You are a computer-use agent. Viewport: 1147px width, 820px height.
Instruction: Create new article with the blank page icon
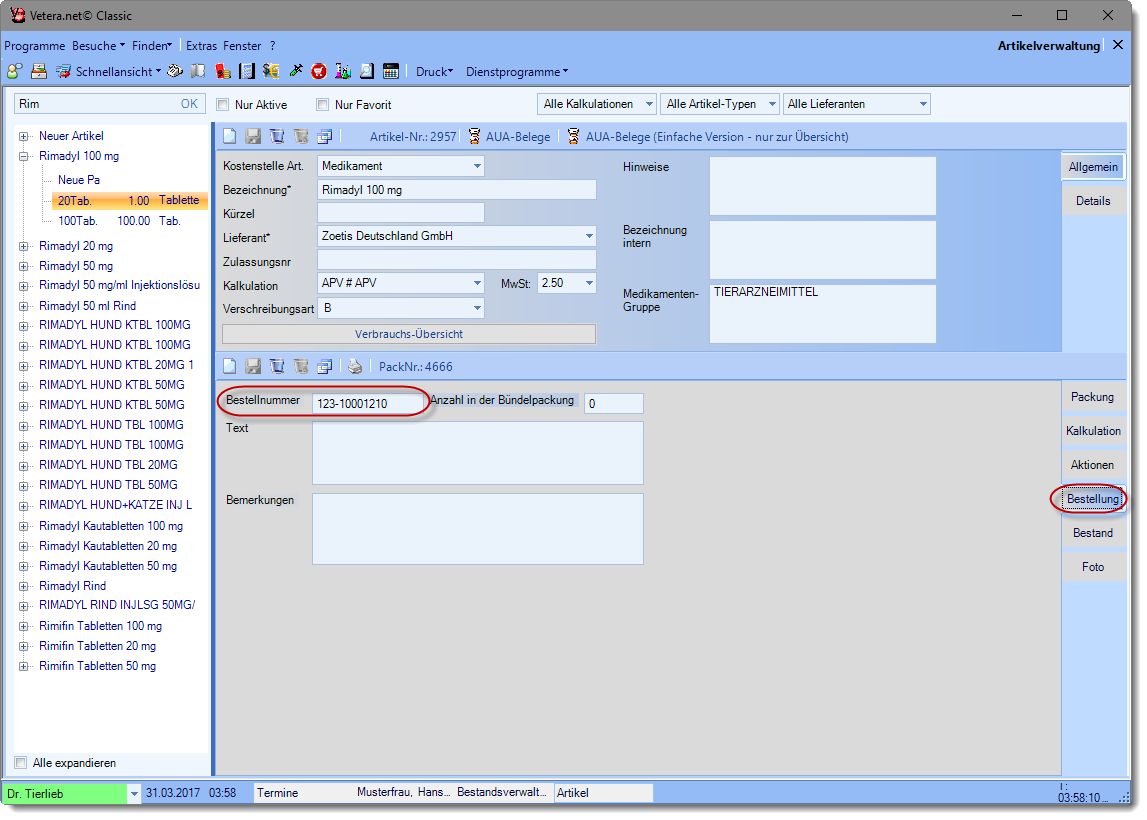point(229,137)
